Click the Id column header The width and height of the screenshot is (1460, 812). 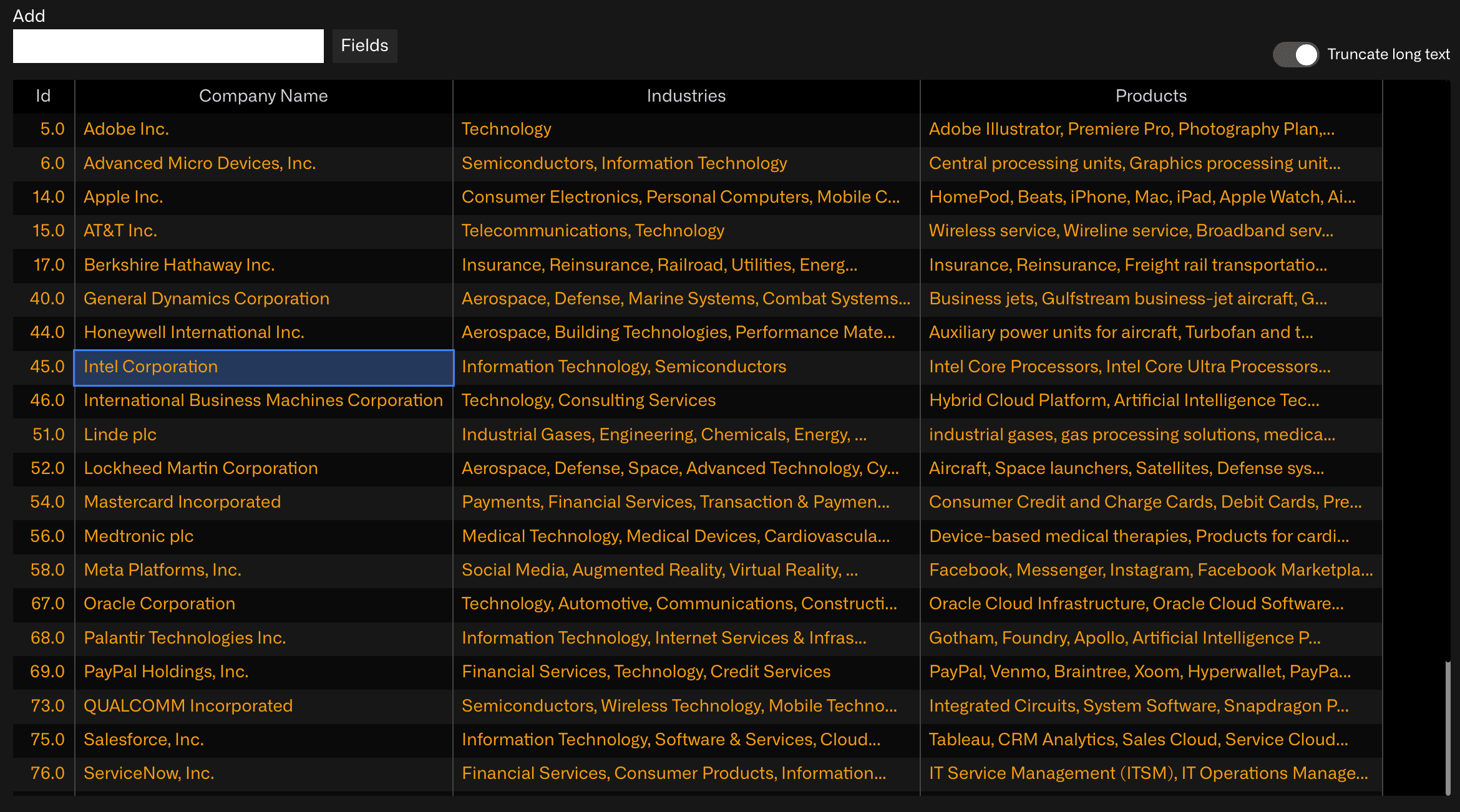pos(43,96)
